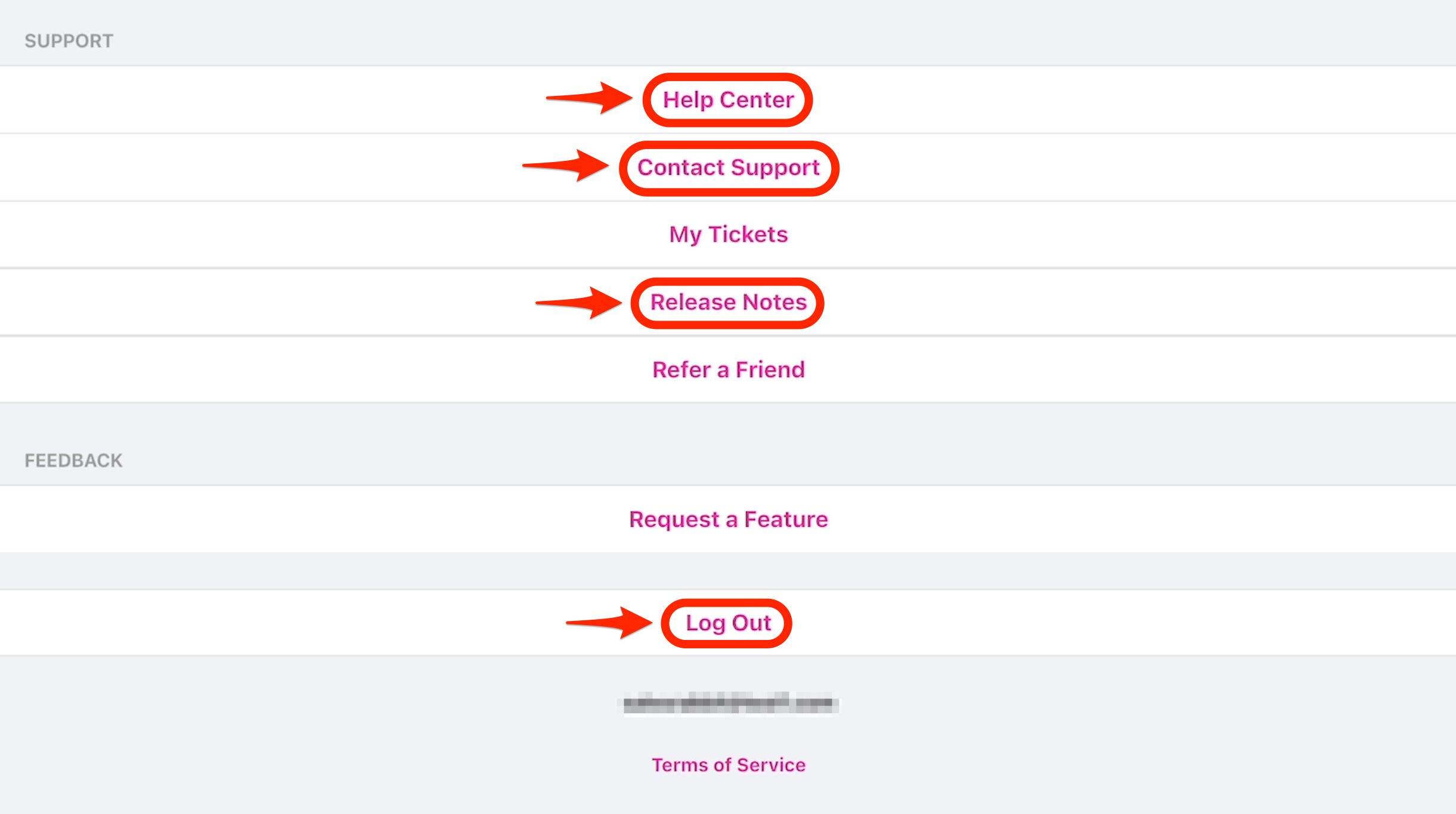The width and height of the screenshot is (1456, 814).
Task: Select Contact Support
Action: pos(728,167)
